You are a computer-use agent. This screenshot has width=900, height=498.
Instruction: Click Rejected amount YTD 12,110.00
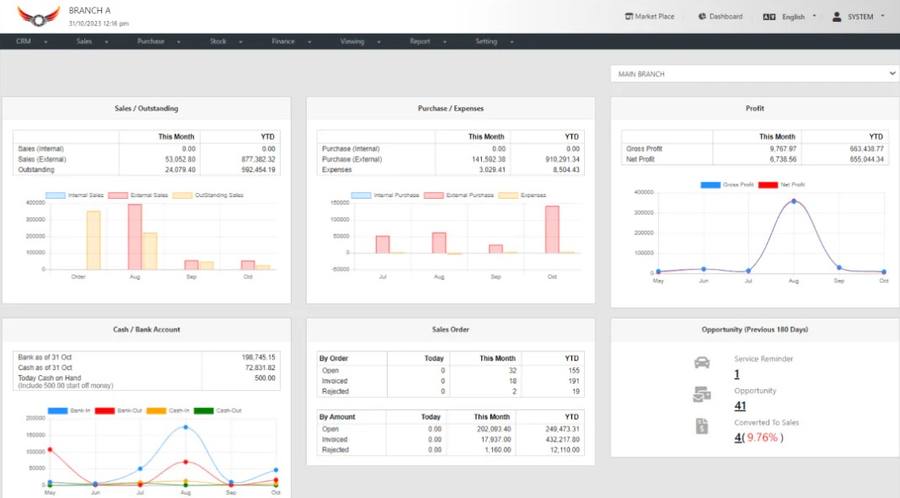coord(565,450)
